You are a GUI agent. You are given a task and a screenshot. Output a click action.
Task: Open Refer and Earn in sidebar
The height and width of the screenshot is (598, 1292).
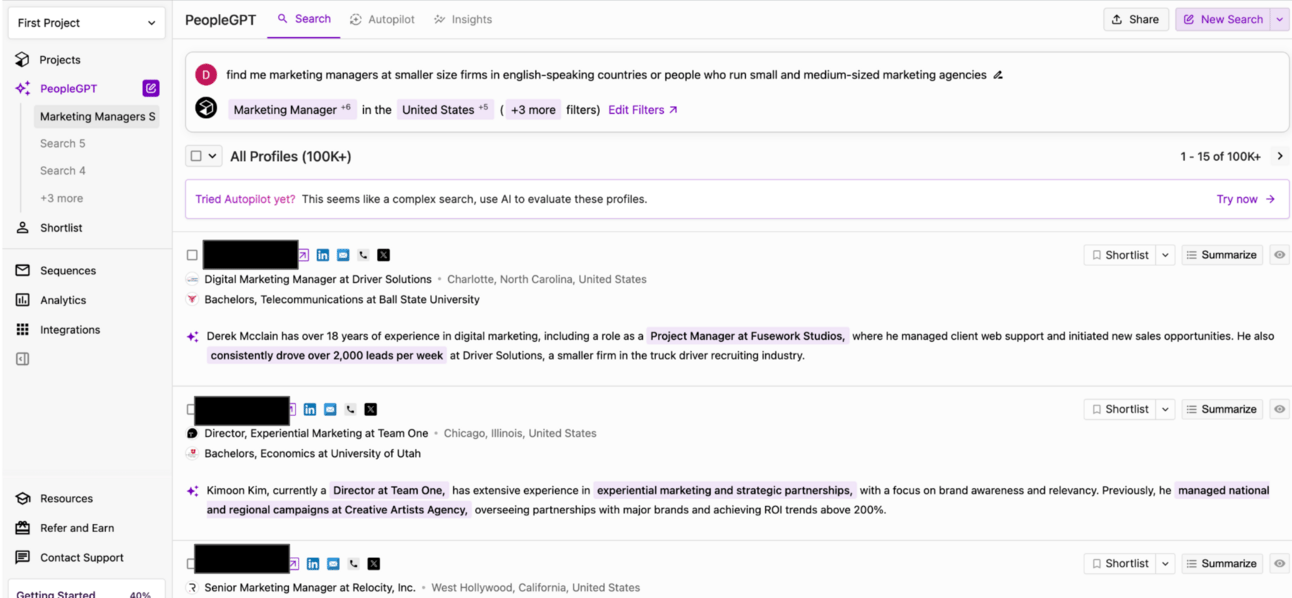76,528
